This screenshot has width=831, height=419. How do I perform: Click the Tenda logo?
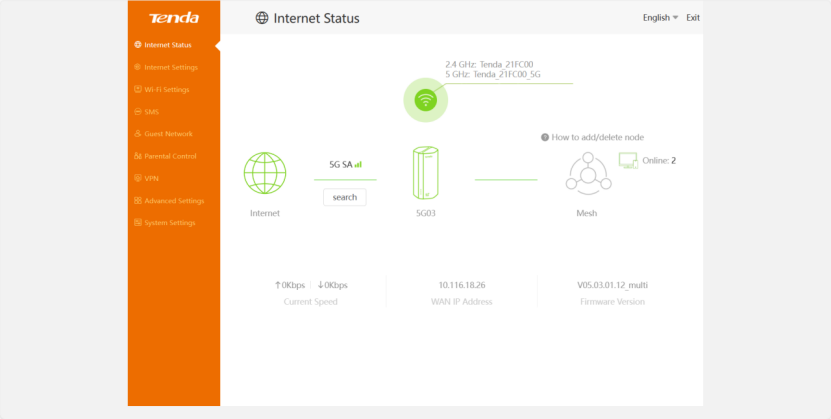point(174,18)
